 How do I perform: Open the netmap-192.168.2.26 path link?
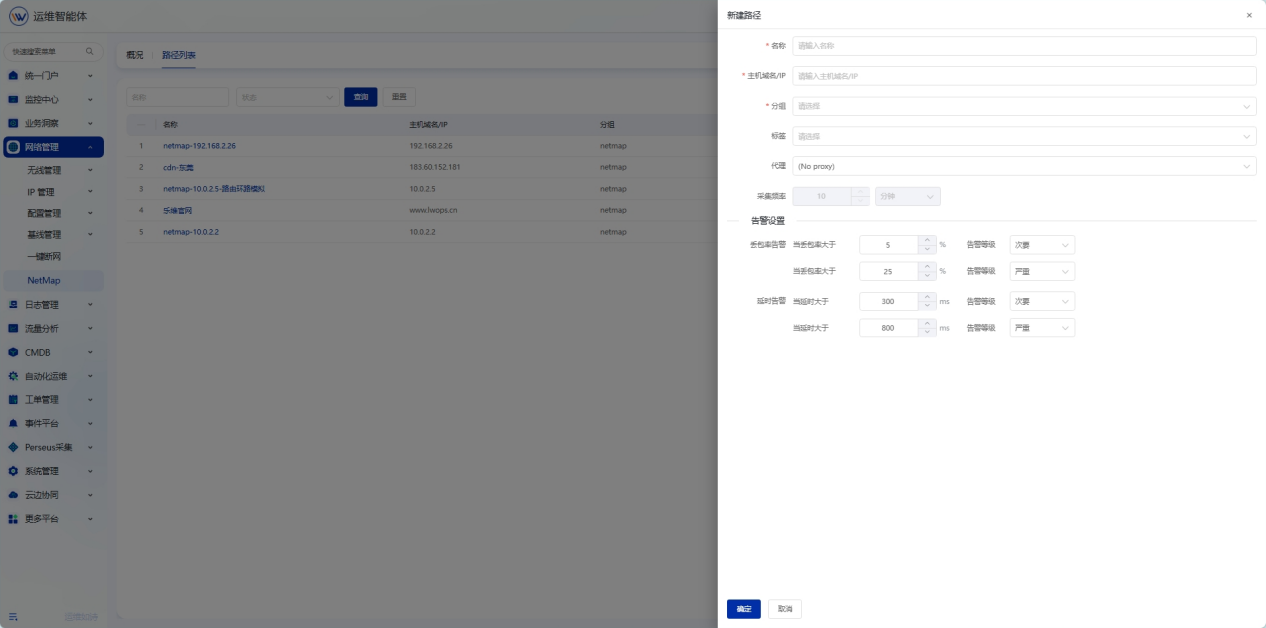click(x=199, y=146)
